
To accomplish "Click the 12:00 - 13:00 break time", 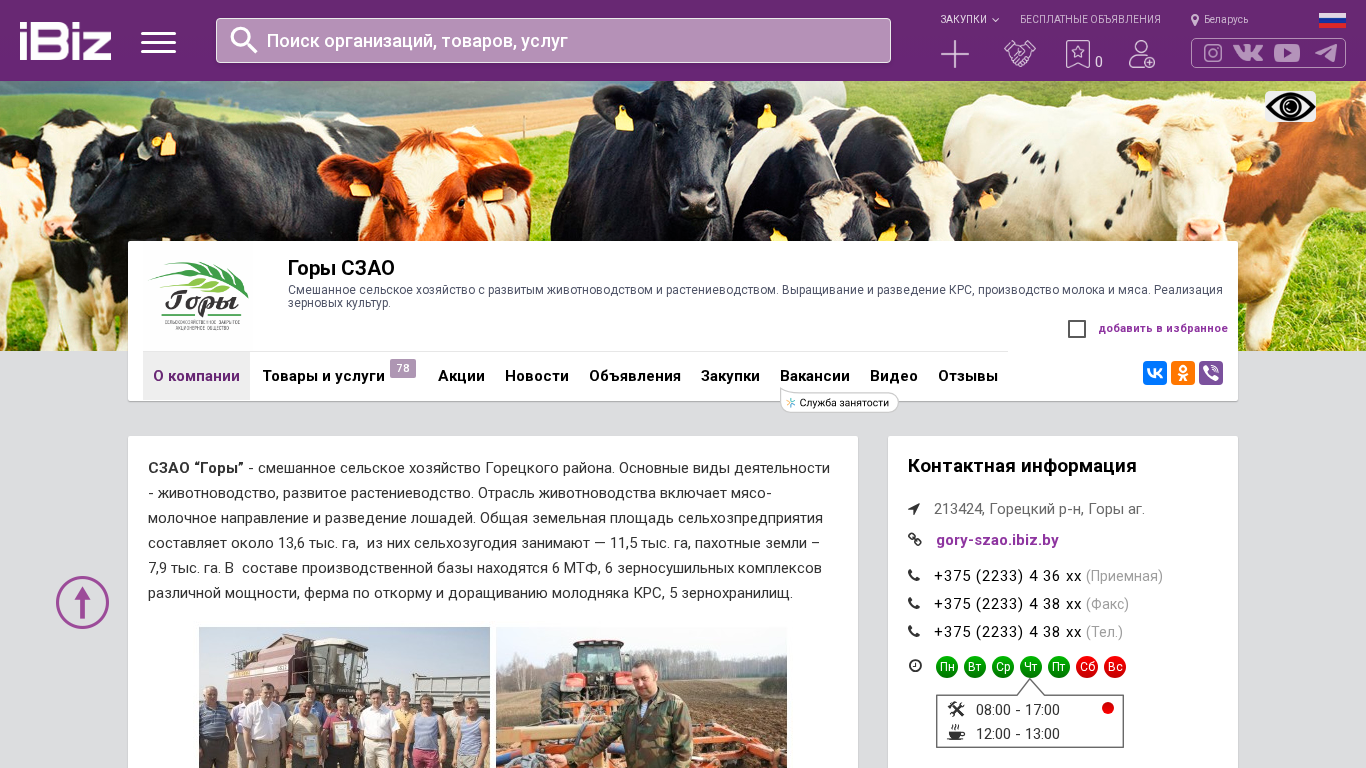I will pyautogui.click(x=1017, y=734).
